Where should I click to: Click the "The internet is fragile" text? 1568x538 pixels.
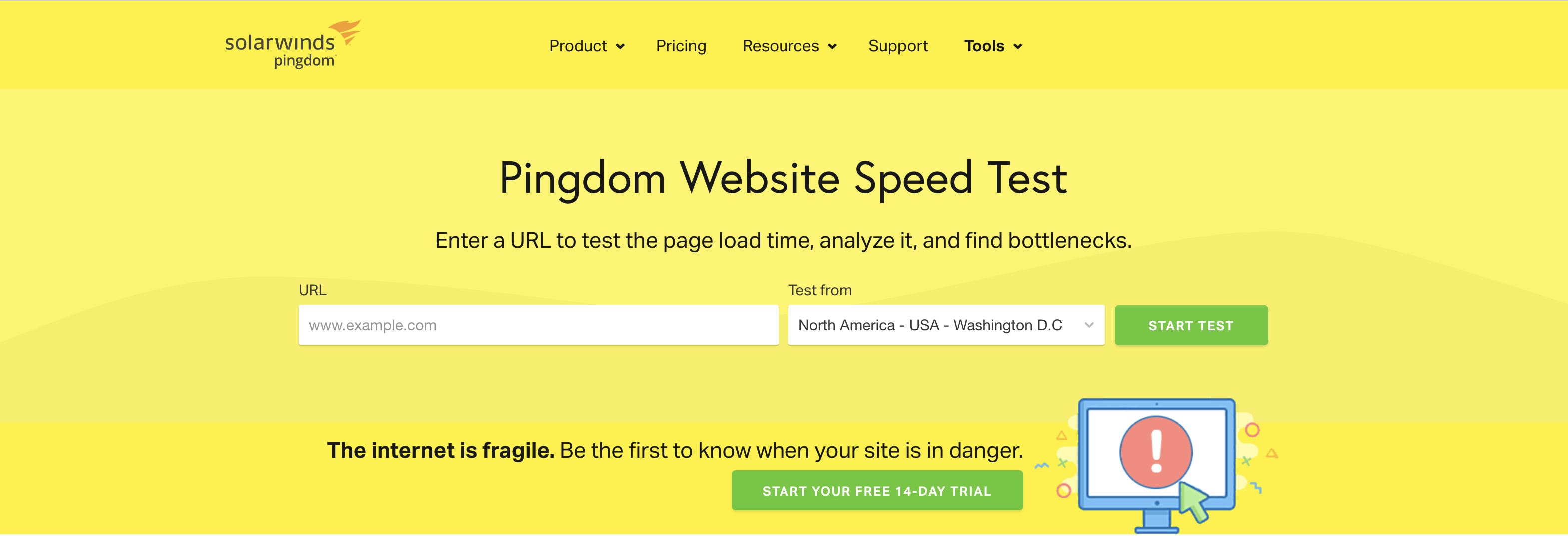tap(440, 451)
